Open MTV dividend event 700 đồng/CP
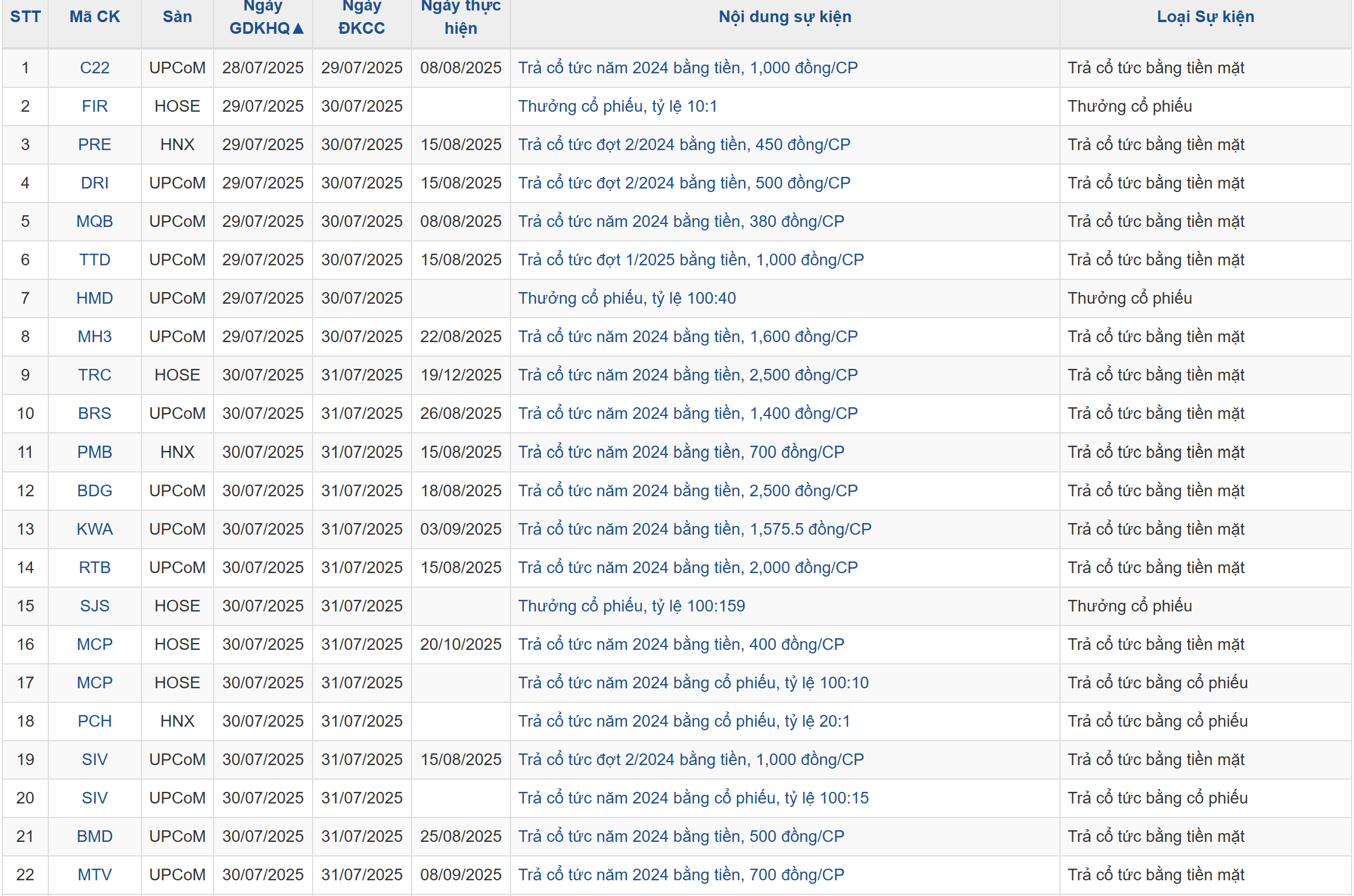Image resolution: width=1354 pixels, height=896 pixels. (682, 875)
